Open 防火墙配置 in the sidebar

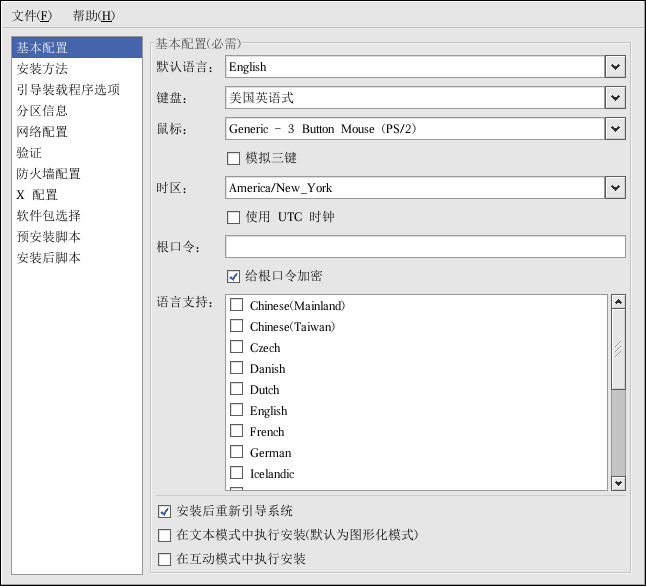48,174
